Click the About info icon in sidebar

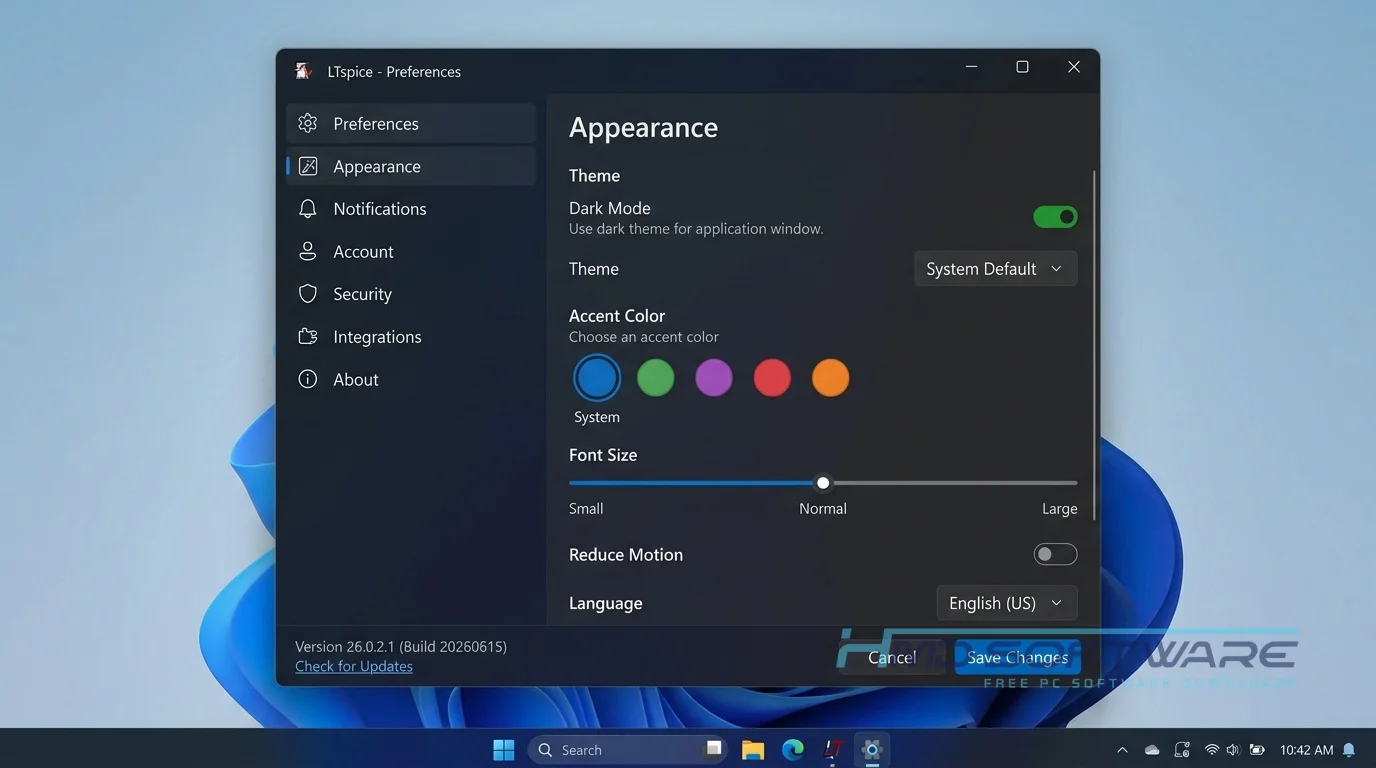pyautogui.click(x=308, y=379)
